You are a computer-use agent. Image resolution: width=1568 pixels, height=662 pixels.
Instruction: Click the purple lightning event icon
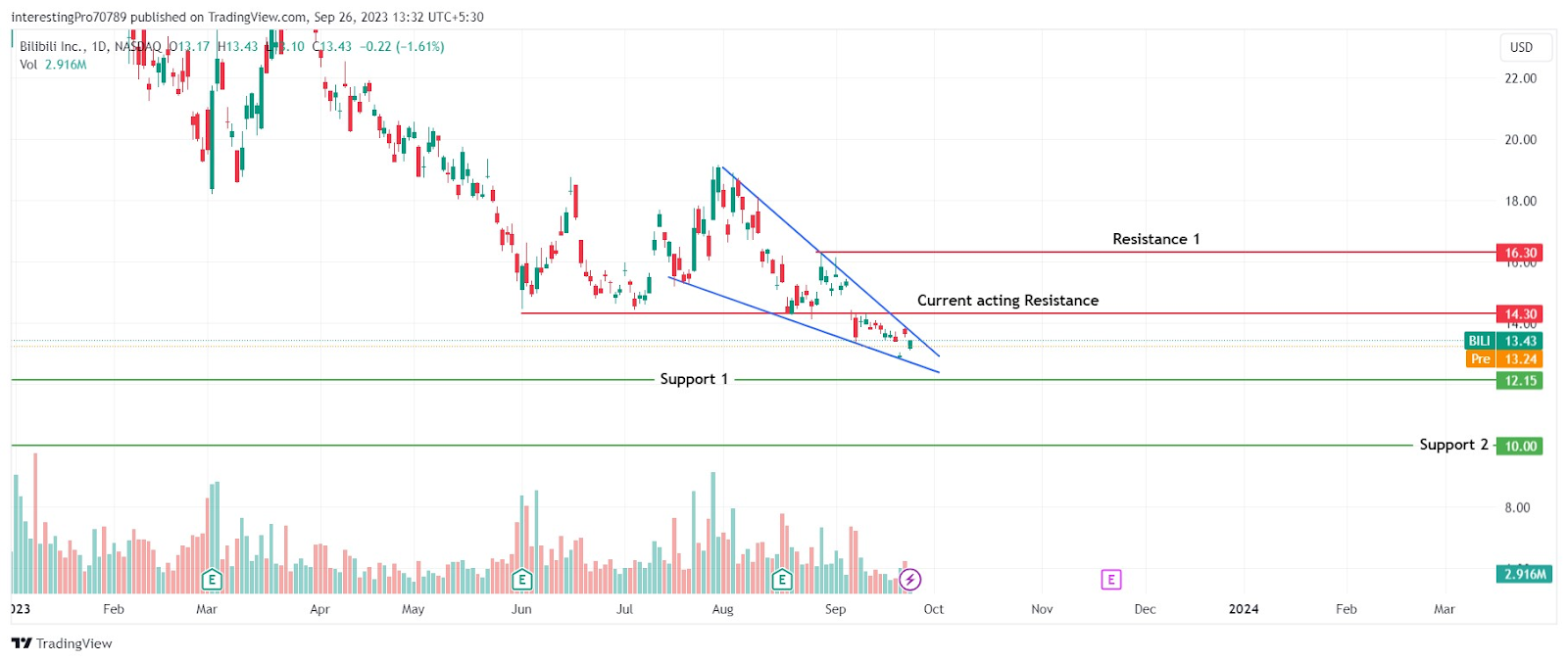(x=910, y=580)
